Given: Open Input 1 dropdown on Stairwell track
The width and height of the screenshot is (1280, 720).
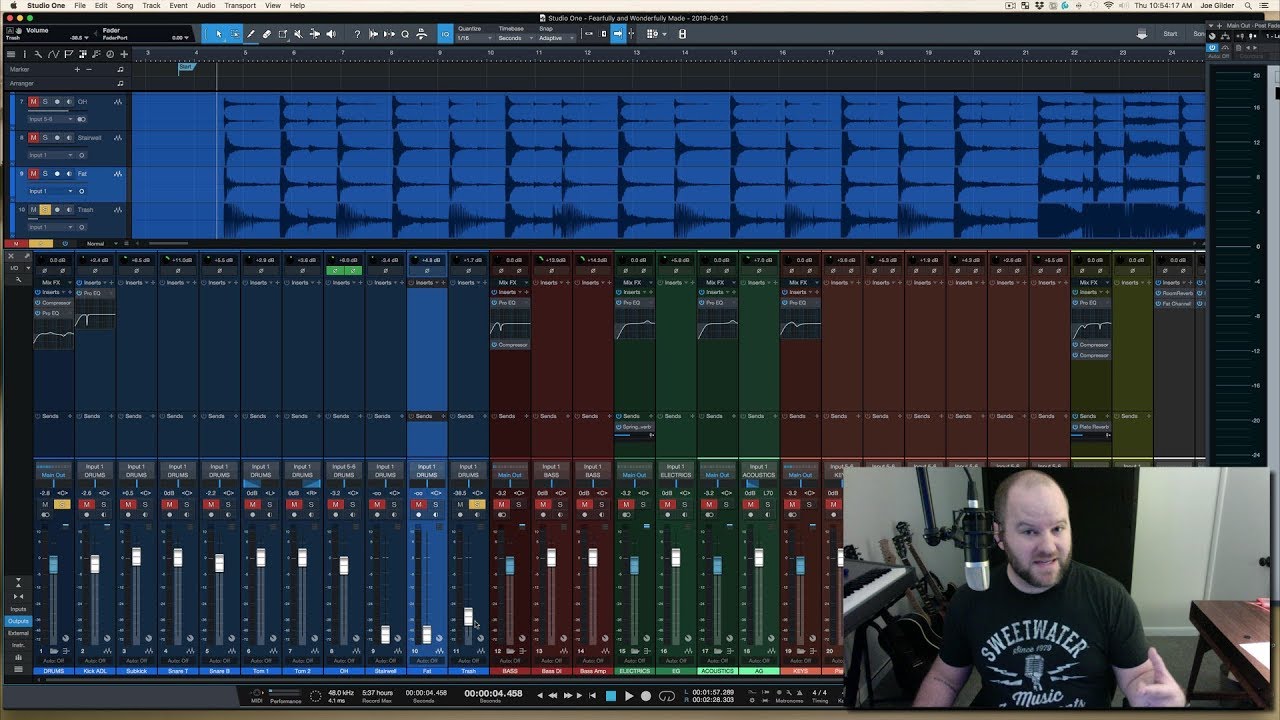Looking at the screenshot, I should click(51, 155).
